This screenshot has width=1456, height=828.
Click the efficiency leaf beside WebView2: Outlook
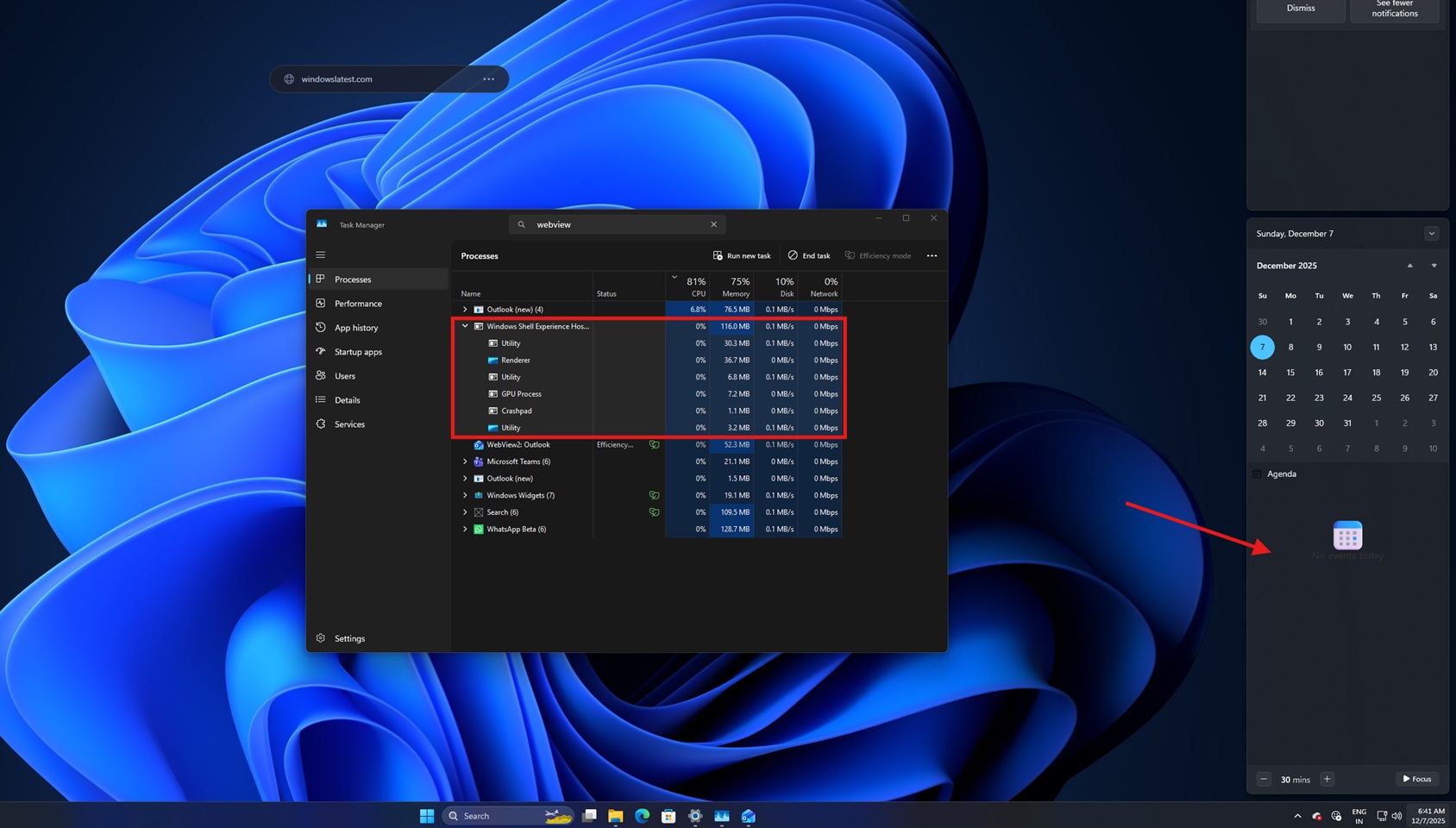click(x=654, y=444)
